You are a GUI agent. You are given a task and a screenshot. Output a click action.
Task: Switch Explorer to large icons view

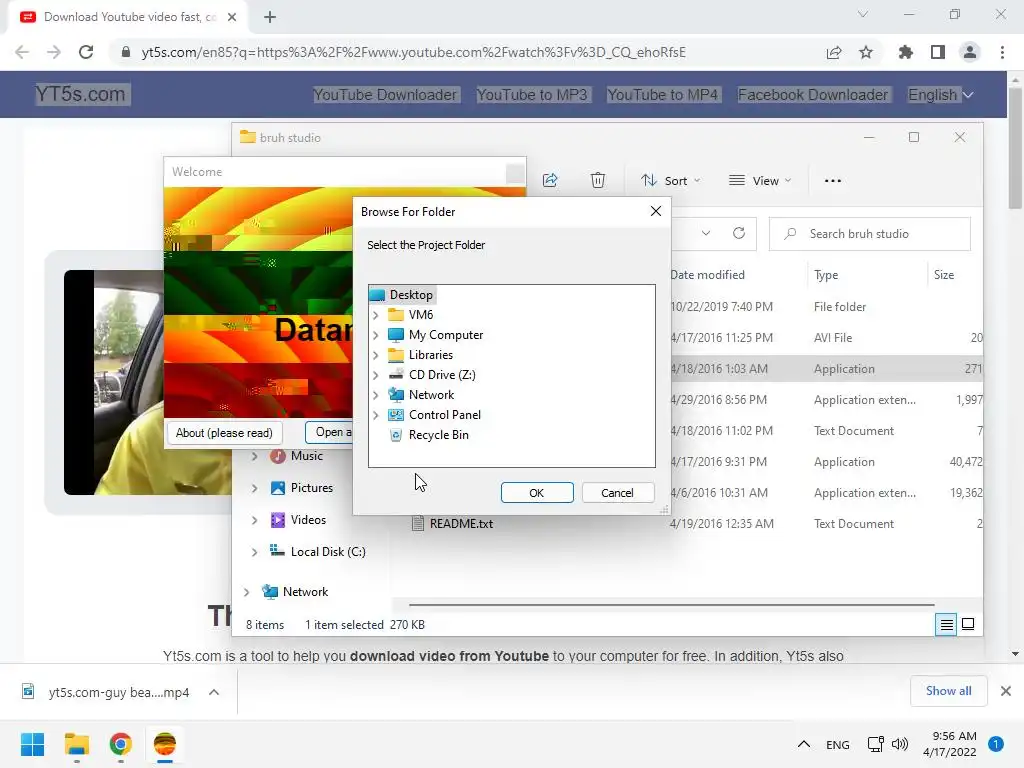click(x=968, y=624)
